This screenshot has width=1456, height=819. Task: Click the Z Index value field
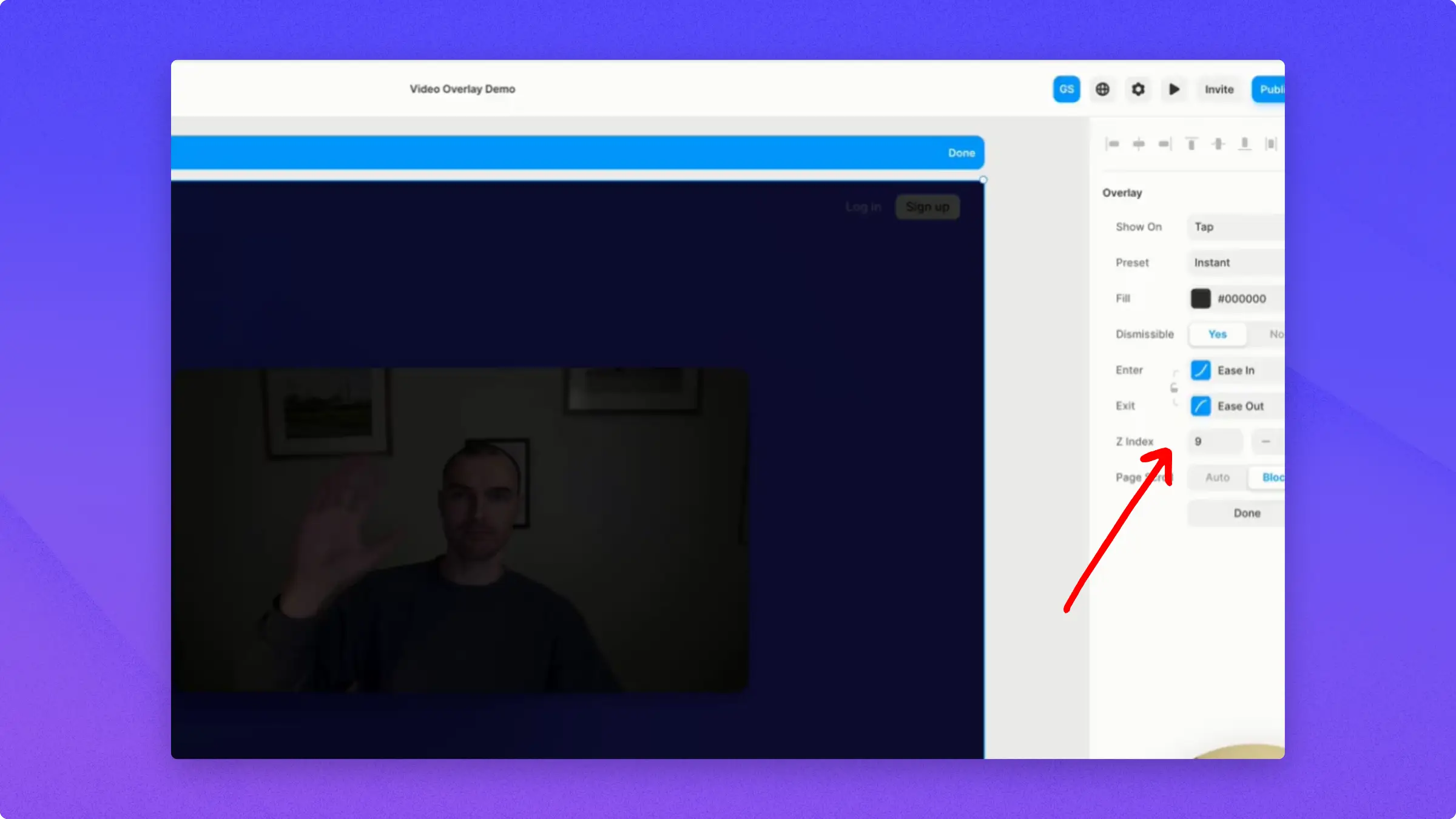[x=1215, y=442]
